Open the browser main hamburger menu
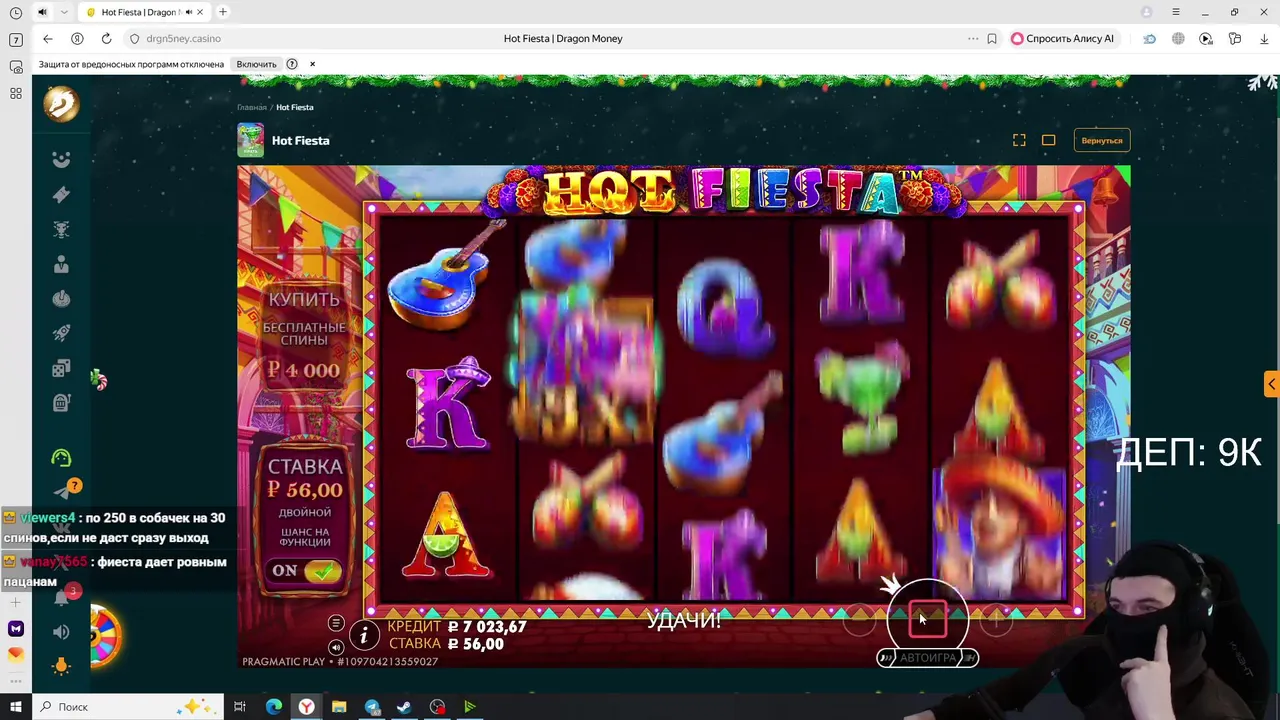 tap(1176, 12)
